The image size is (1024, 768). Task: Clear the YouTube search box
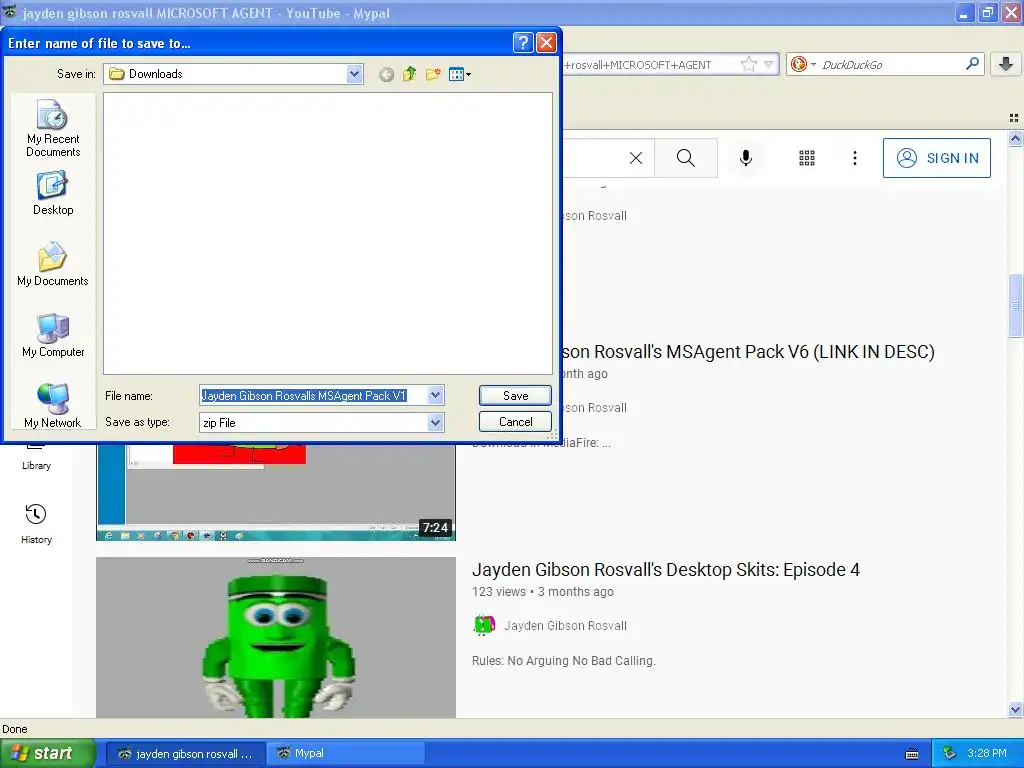(x=635, y=158)
